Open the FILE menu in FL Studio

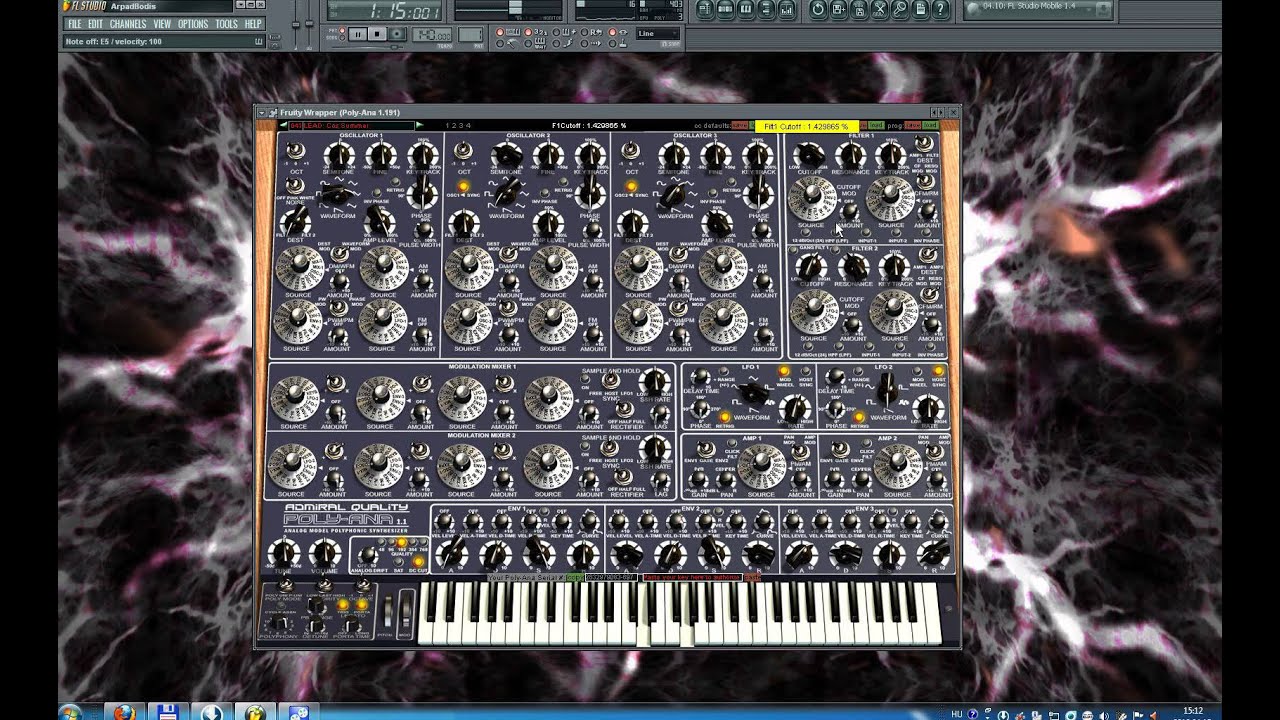click(74, 24)
